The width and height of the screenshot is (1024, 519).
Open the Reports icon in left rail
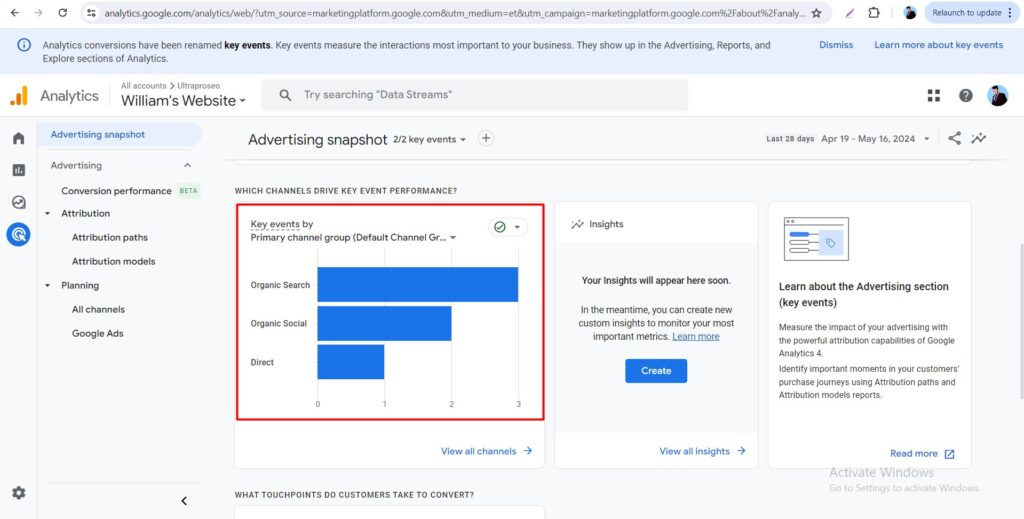tap(18, 170)
